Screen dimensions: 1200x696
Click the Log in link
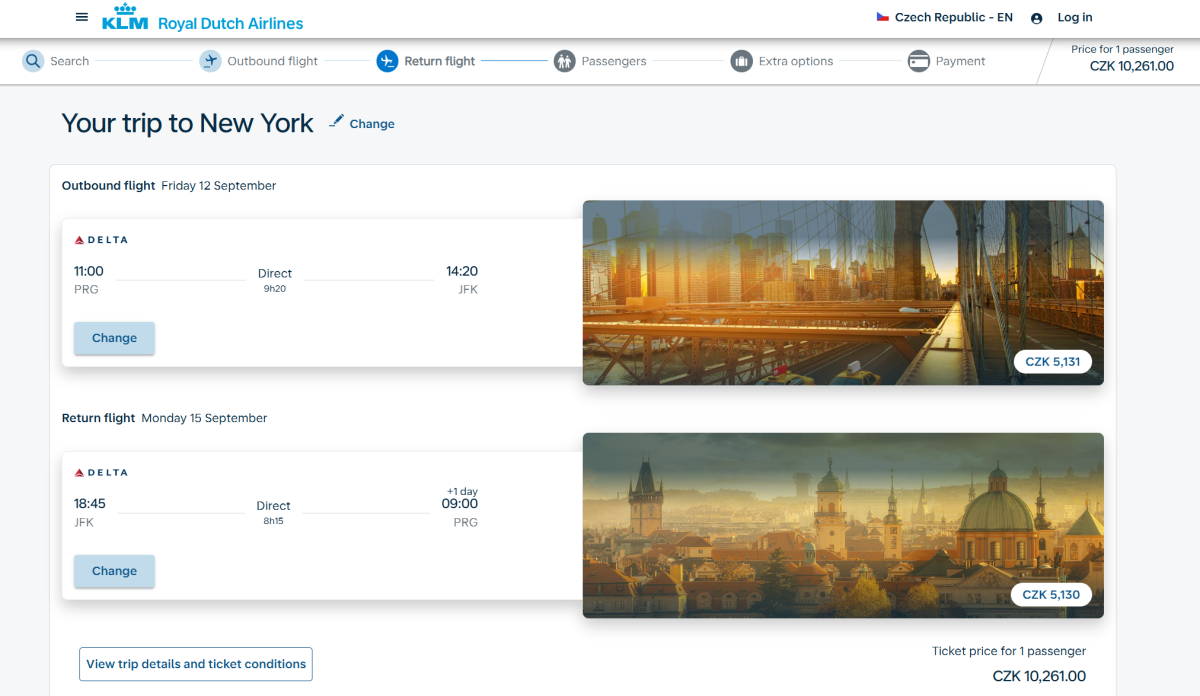tap(1075, 17)
